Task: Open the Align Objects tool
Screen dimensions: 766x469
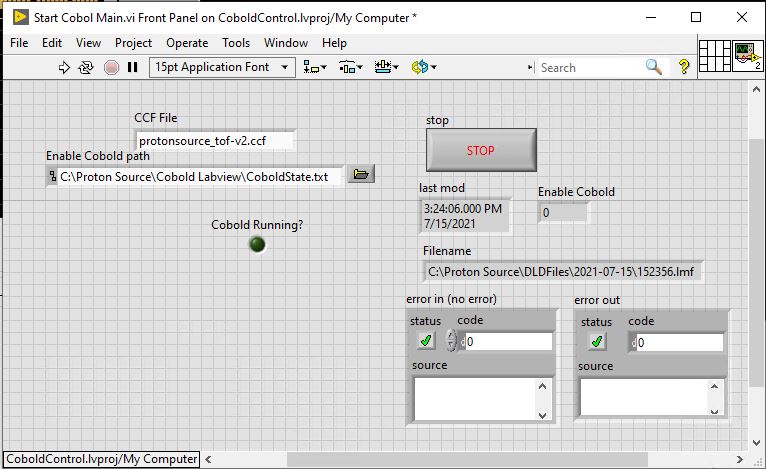Action: pyautogui.click(x=315, y=67)
